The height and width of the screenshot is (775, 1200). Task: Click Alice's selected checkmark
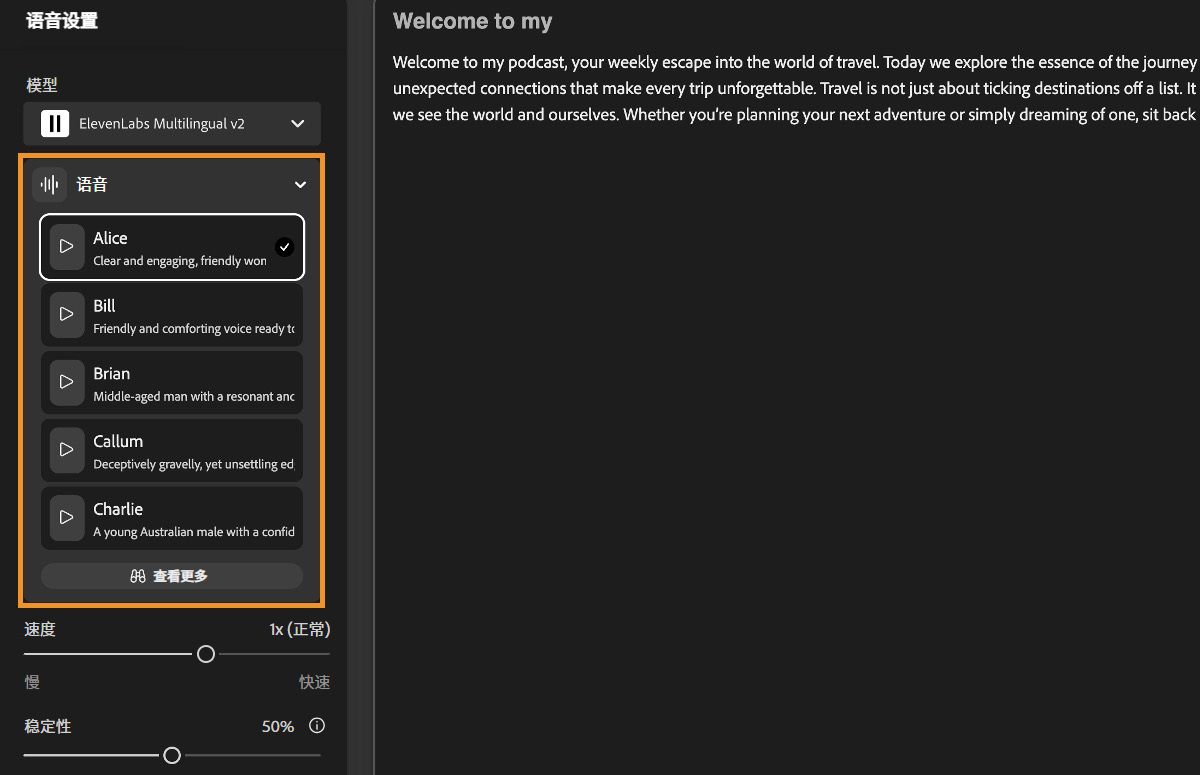285,247
